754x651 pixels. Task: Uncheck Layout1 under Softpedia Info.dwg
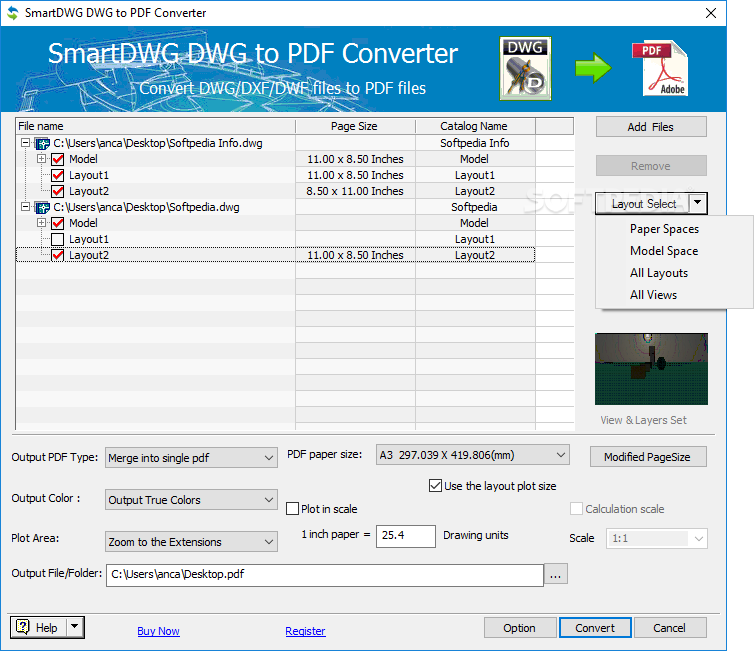pyautogui.click(x=58, y=175)
